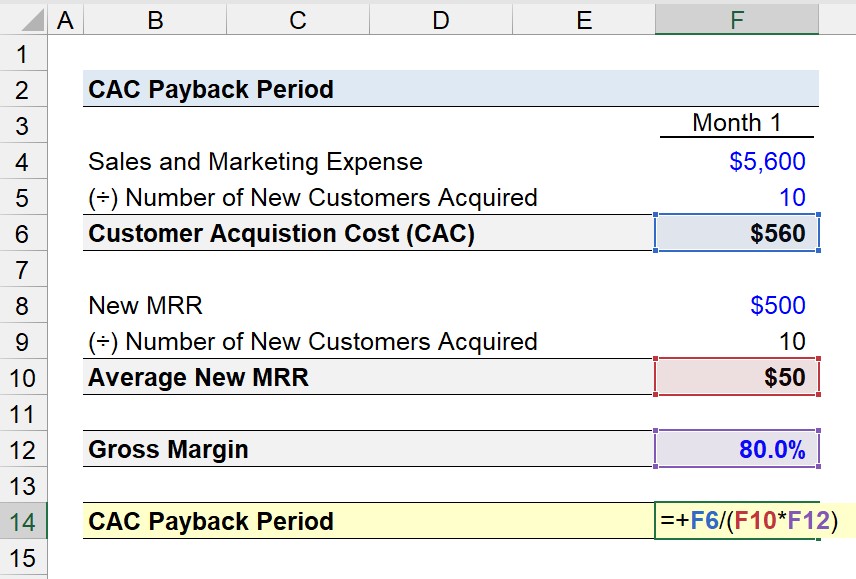Select row 14 header

[23, 522]
